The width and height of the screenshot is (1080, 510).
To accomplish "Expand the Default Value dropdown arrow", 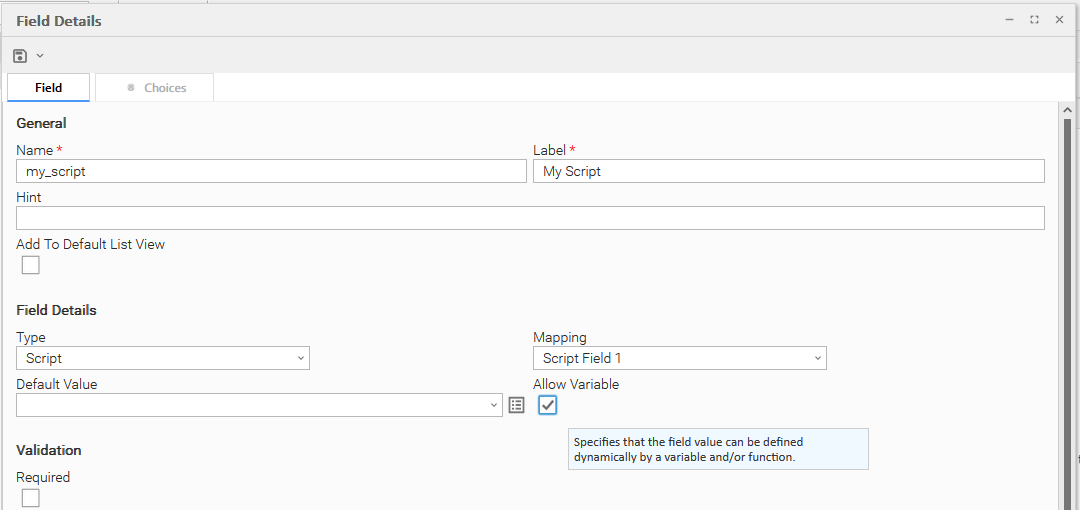I will (494, 405).
